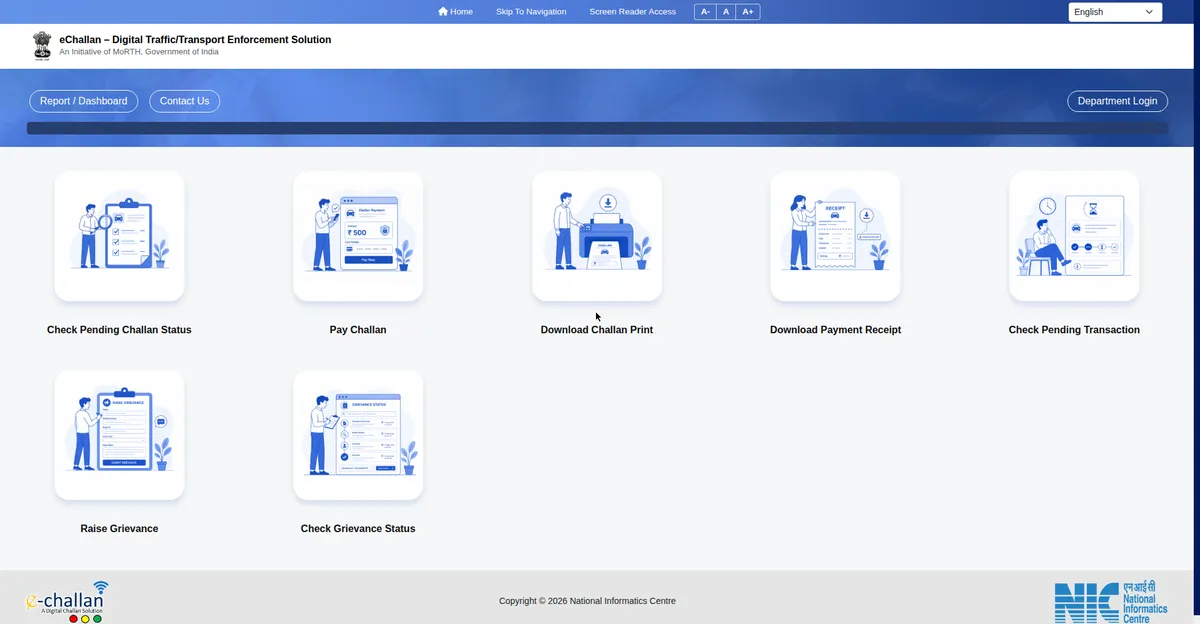Open Screen Reader Access link
Screen dimensions: 1200x624
pos(633,12)
